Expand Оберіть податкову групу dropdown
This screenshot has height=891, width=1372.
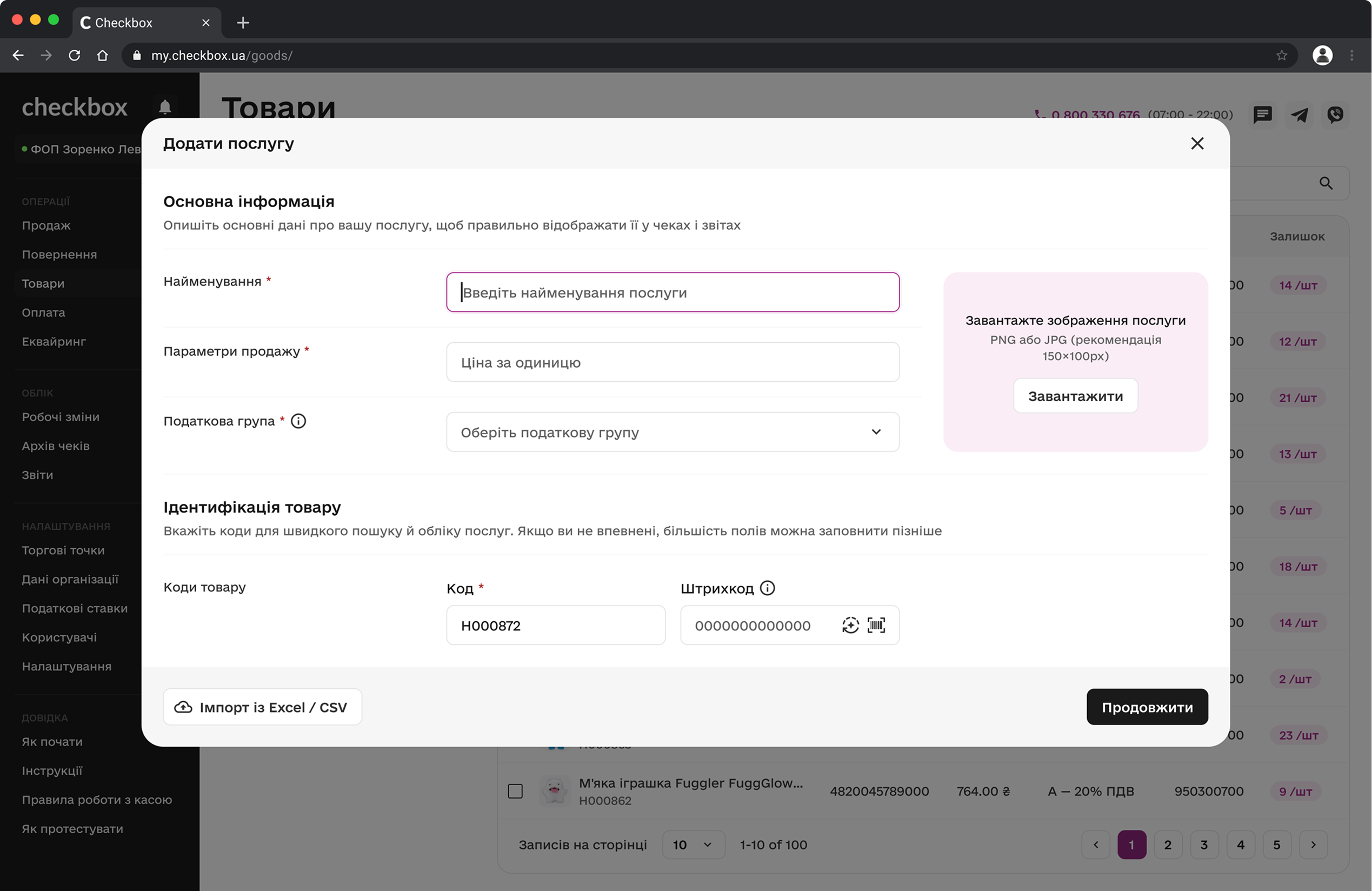click(x=672, y=432)
